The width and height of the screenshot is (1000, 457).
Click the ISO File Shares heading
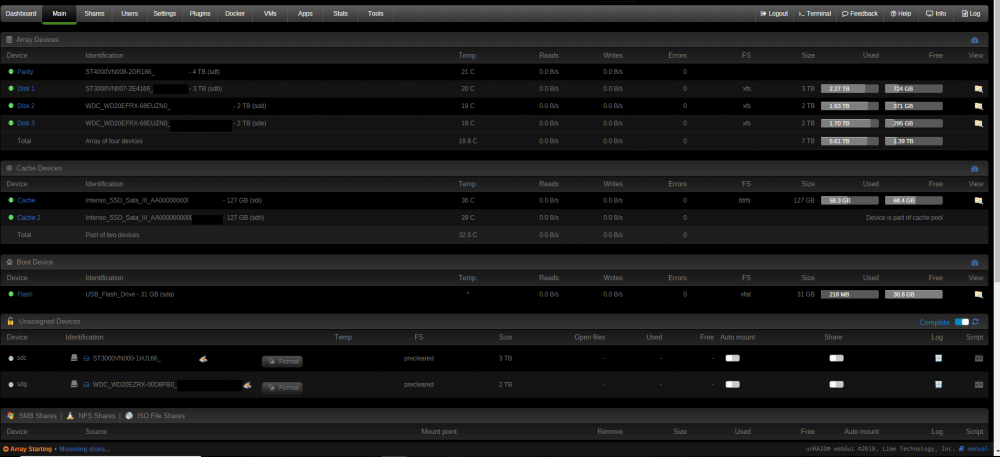161,416
